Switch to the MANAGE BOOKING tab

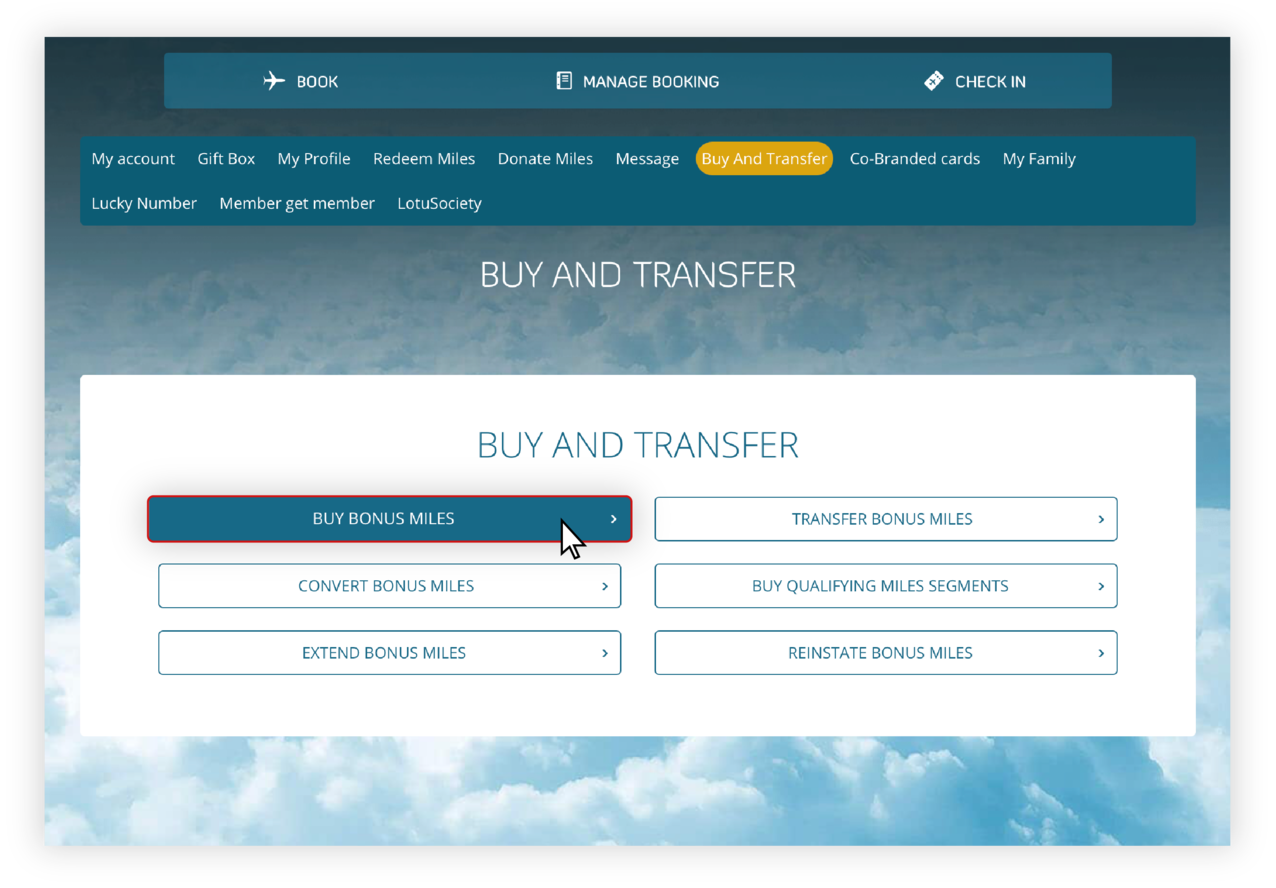pos(637,81)
